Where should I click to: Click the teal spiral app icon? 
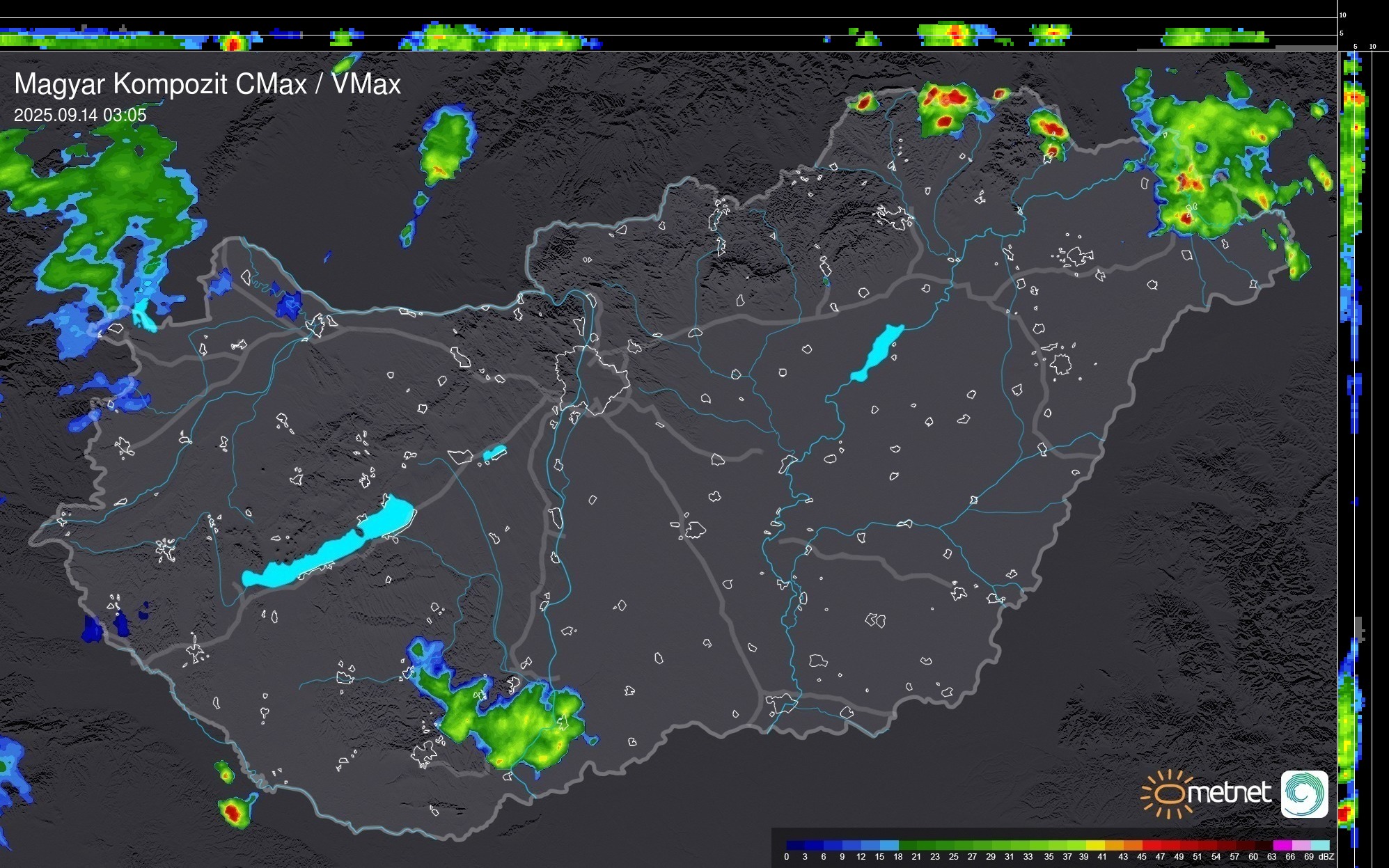click(1304, 794)
